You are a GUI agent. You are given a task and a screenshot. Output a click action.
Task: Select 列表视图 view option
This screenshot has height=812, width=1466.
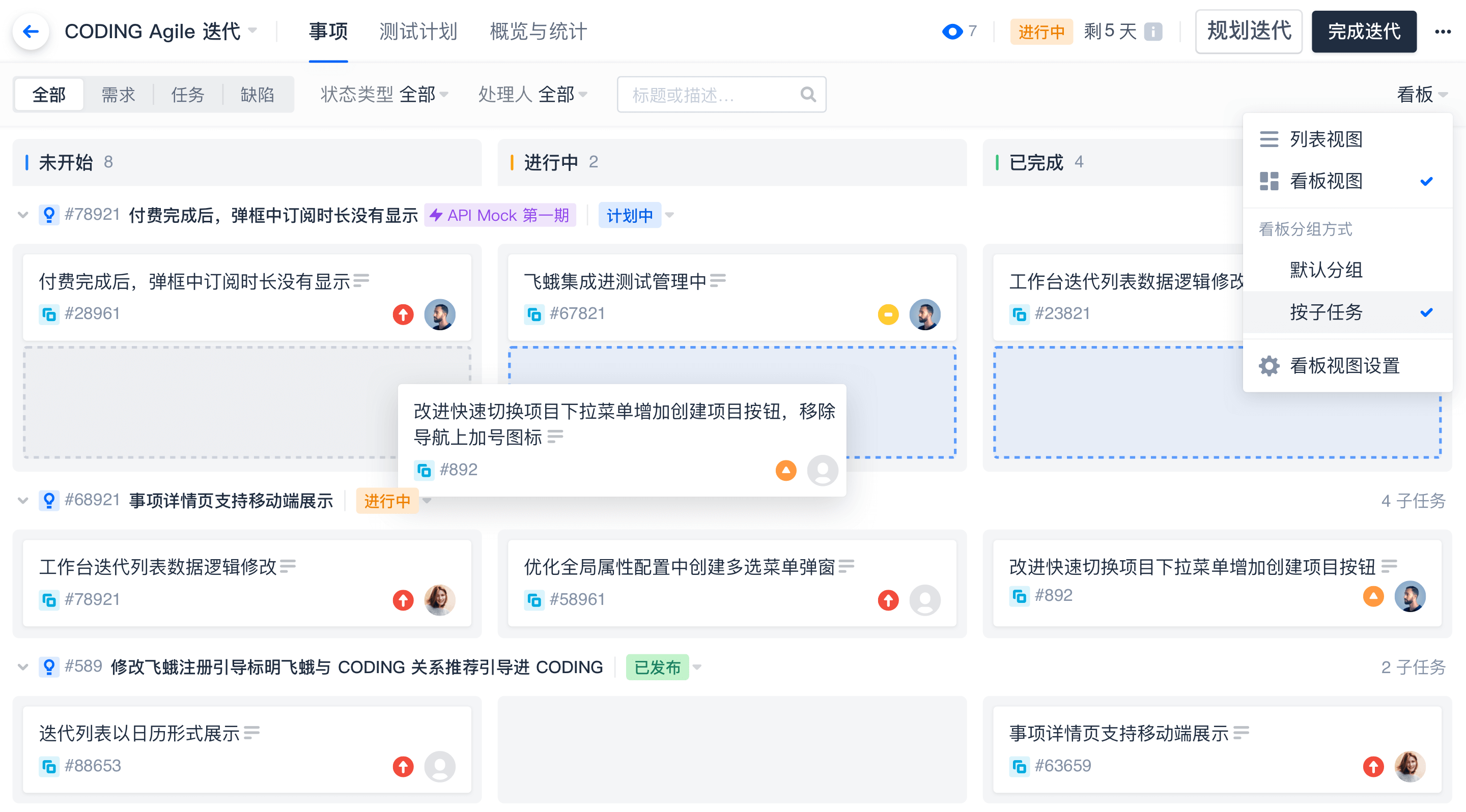[1326, 139]
